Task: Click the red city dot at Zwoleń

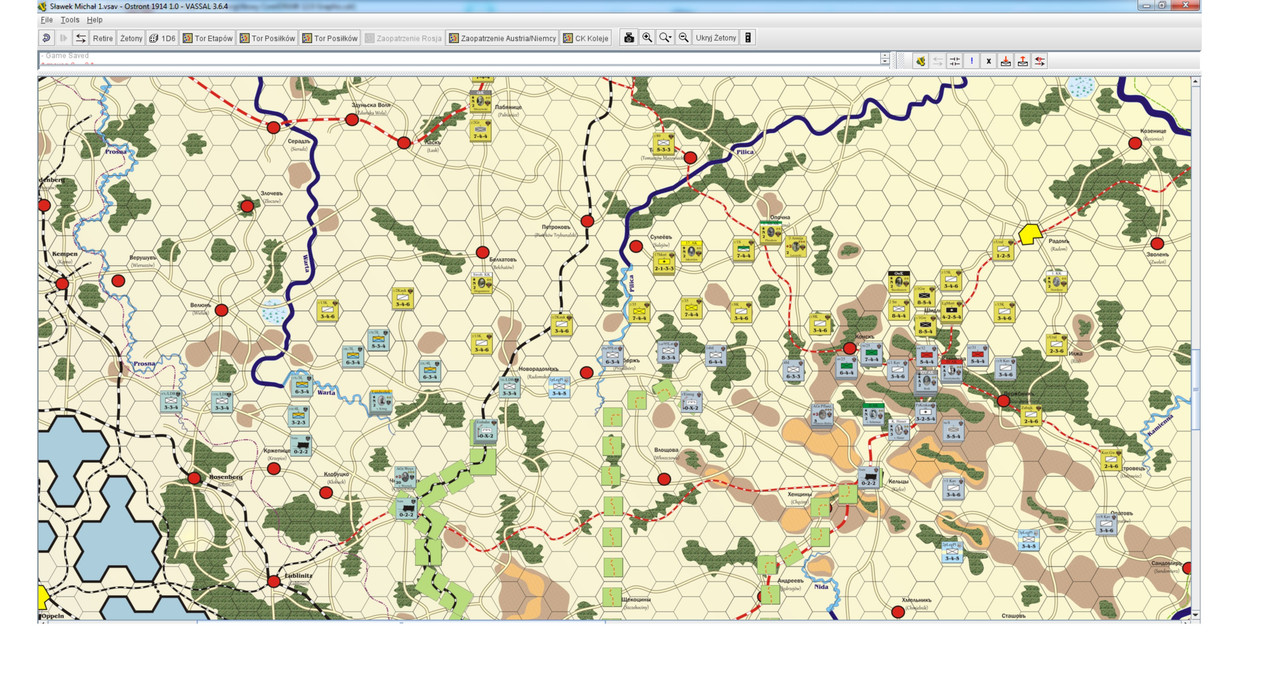Action: [1157, 243]
